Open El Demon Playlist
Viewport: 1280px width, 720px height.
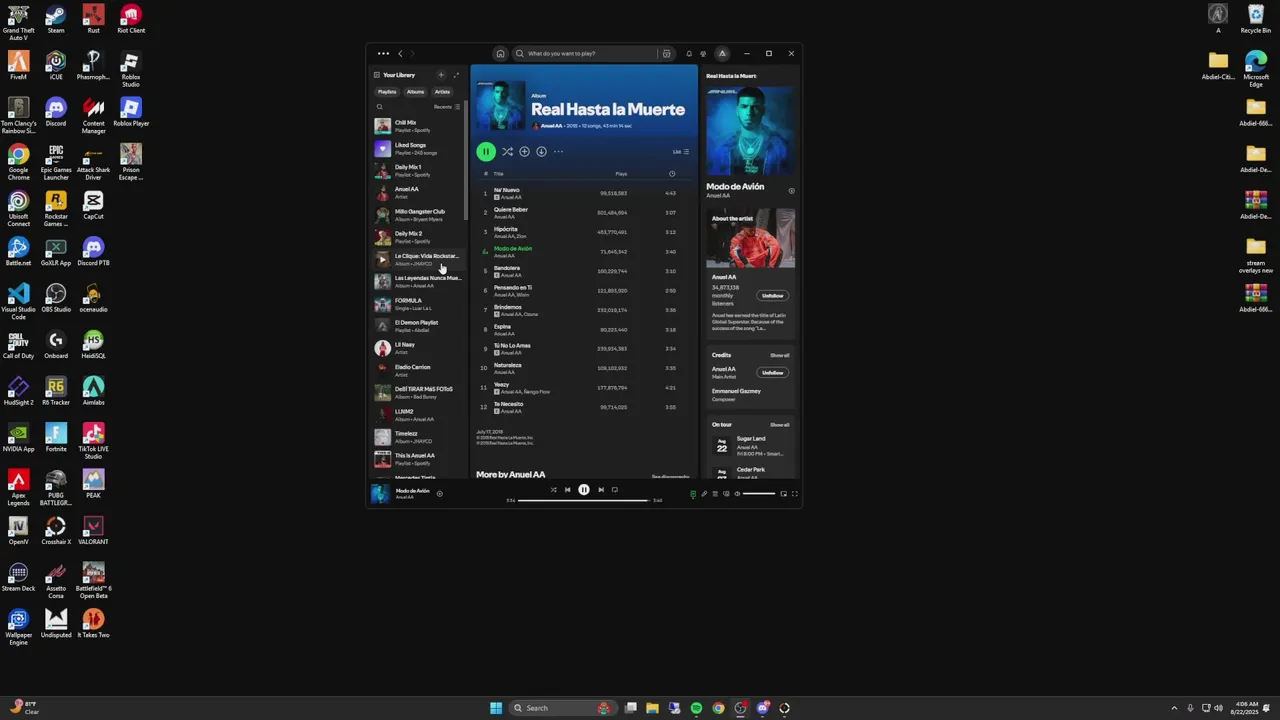point(417,326)
